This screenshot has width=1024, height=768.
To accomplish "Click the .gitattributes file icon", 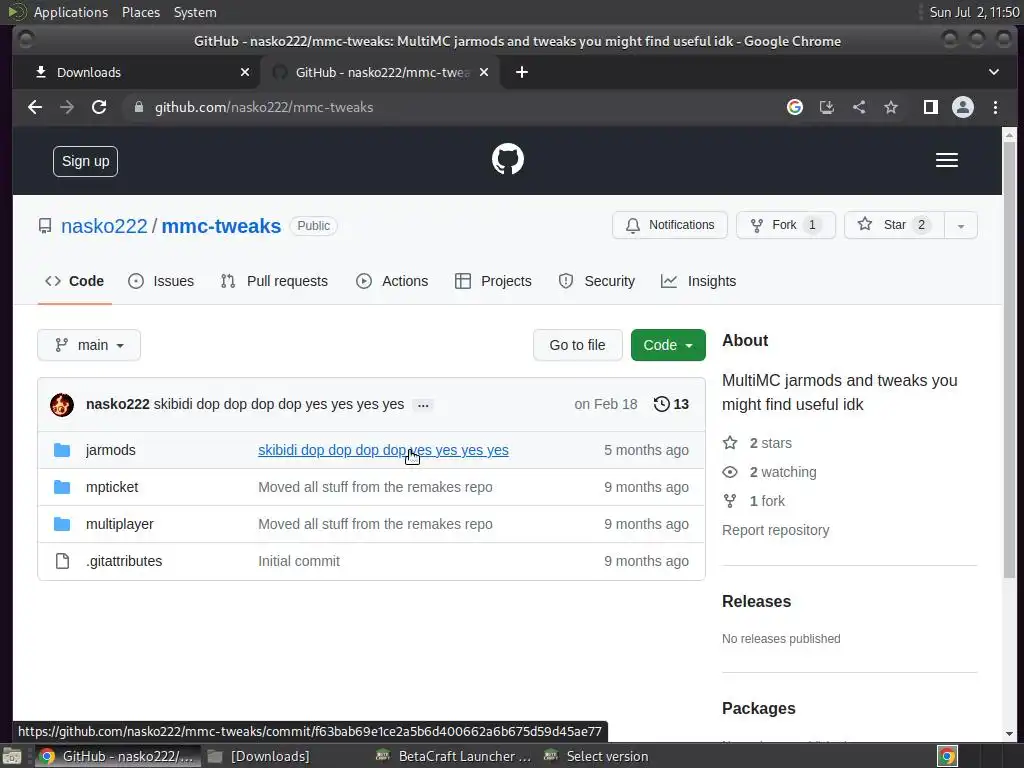I will [62, 561].
